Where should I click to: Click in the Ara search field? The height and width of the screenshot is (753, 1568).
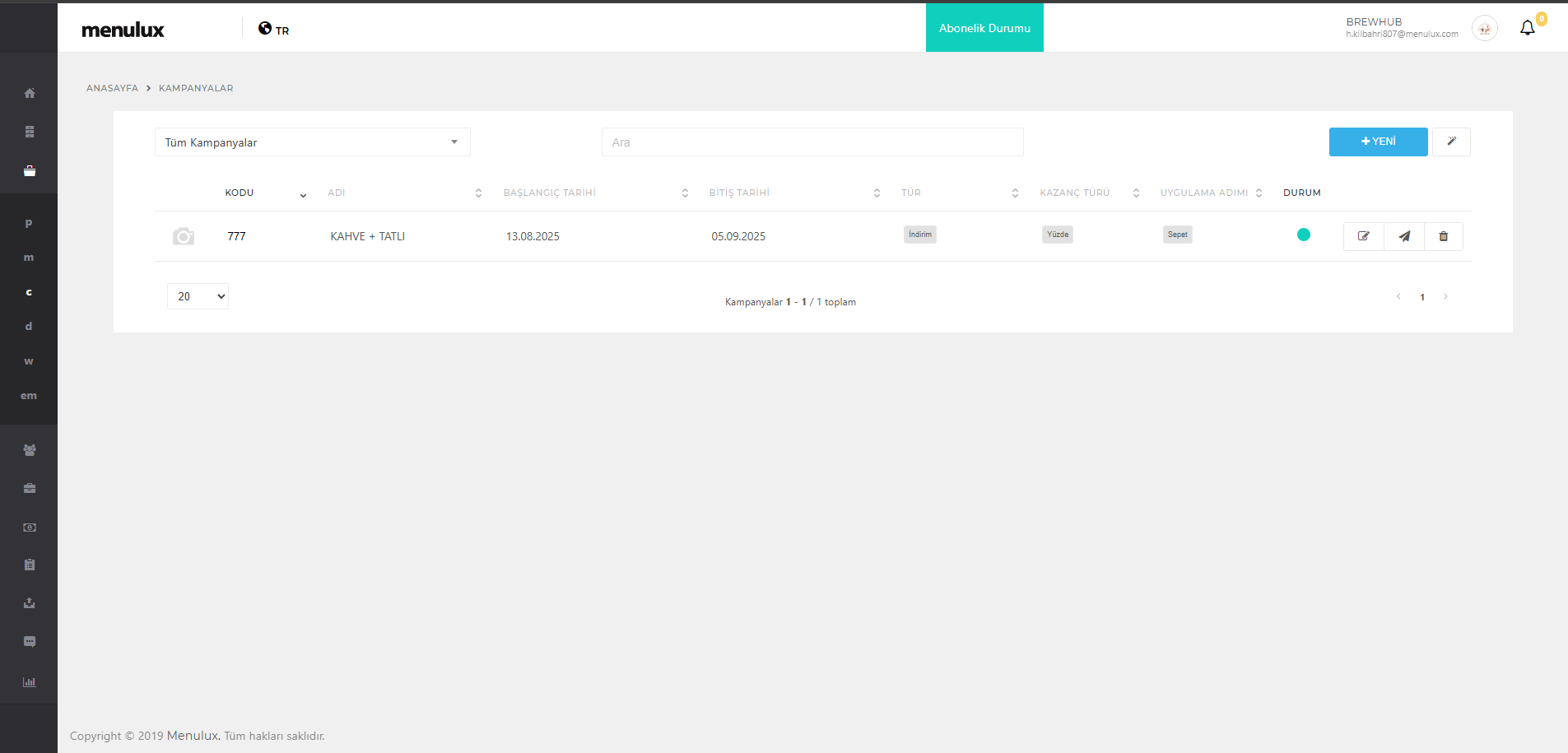click(812, 142)
